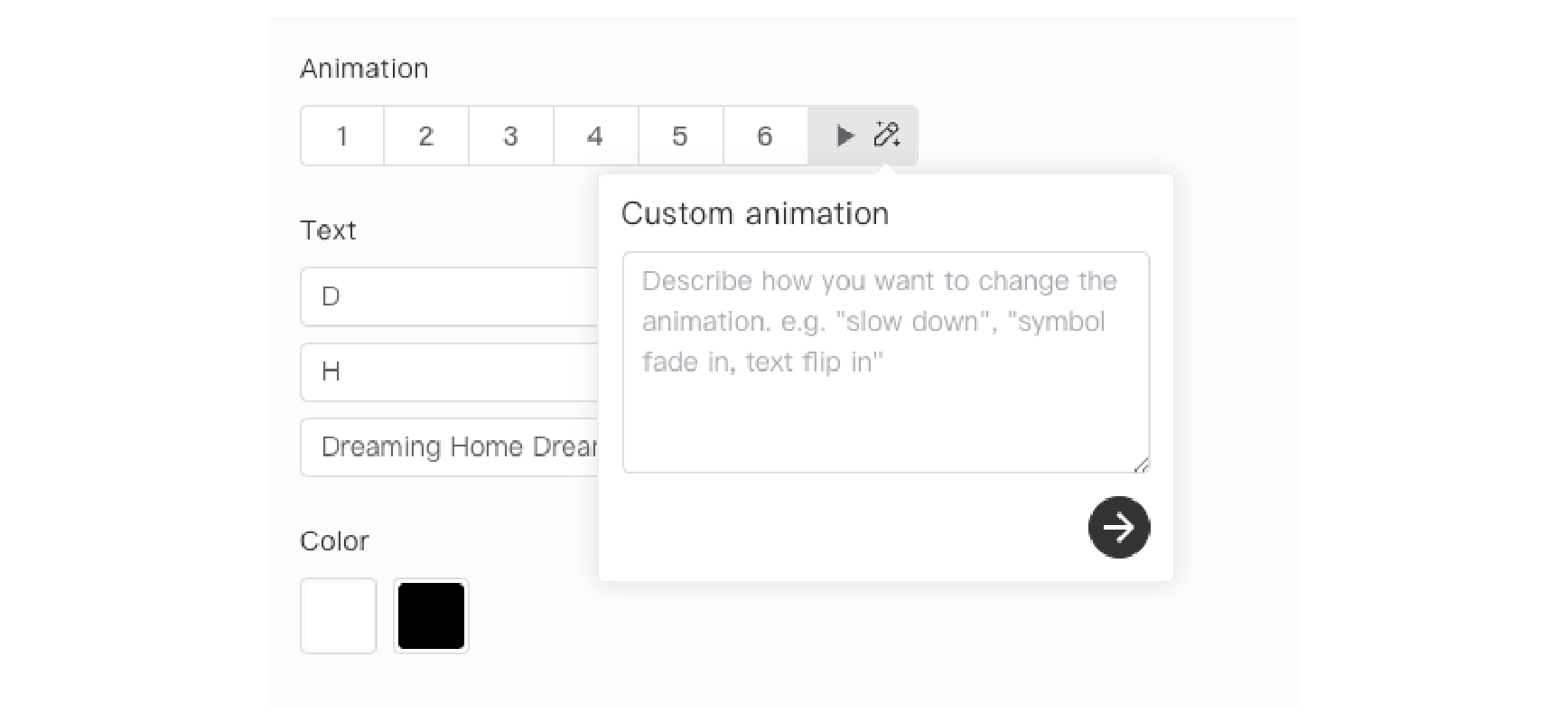Select animation preset 4
Viewport: 1568px width, 723px height.
pos(596,136)
